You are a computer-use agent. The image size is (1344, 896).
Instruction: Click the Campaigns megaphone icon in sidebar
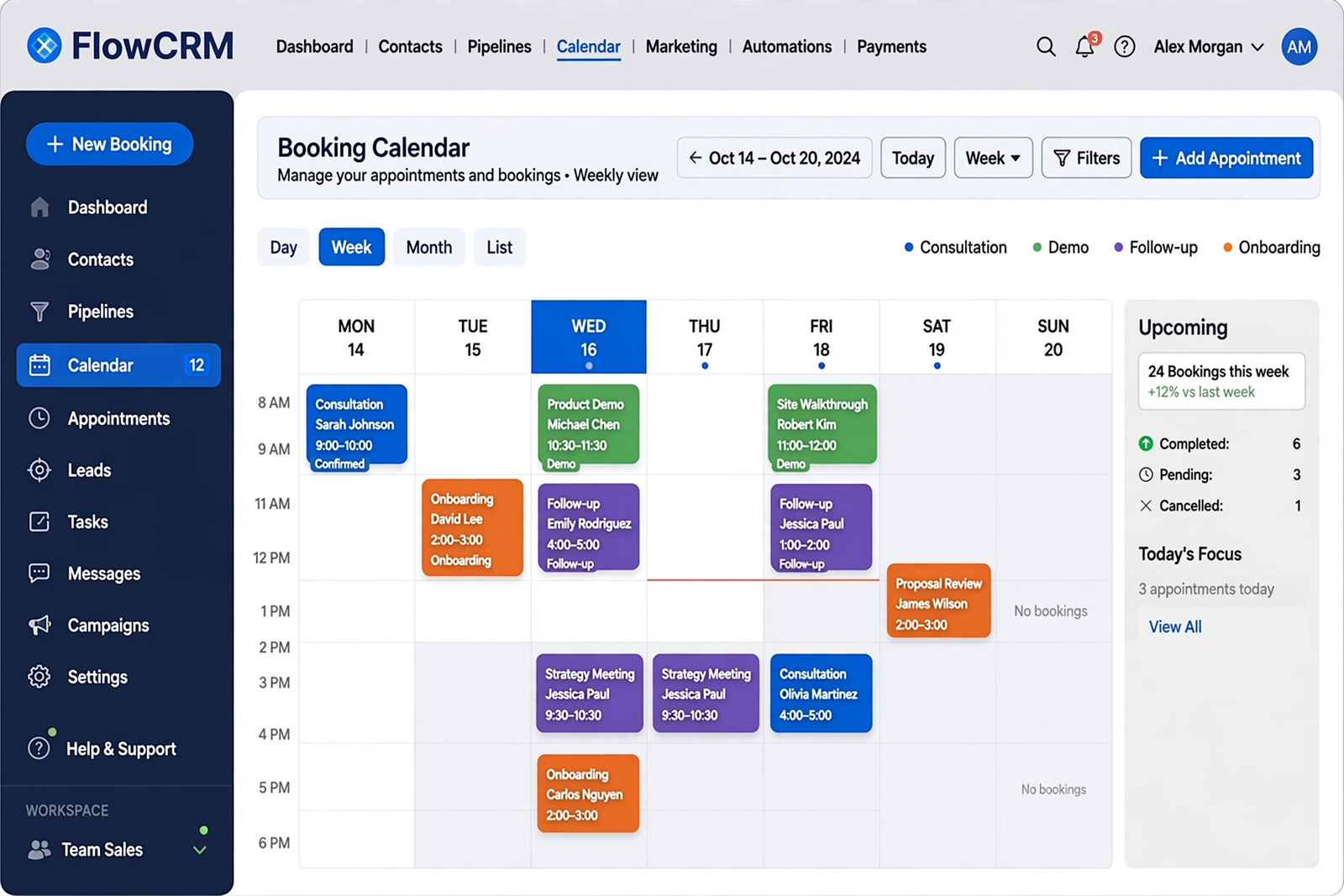(39, 625)
